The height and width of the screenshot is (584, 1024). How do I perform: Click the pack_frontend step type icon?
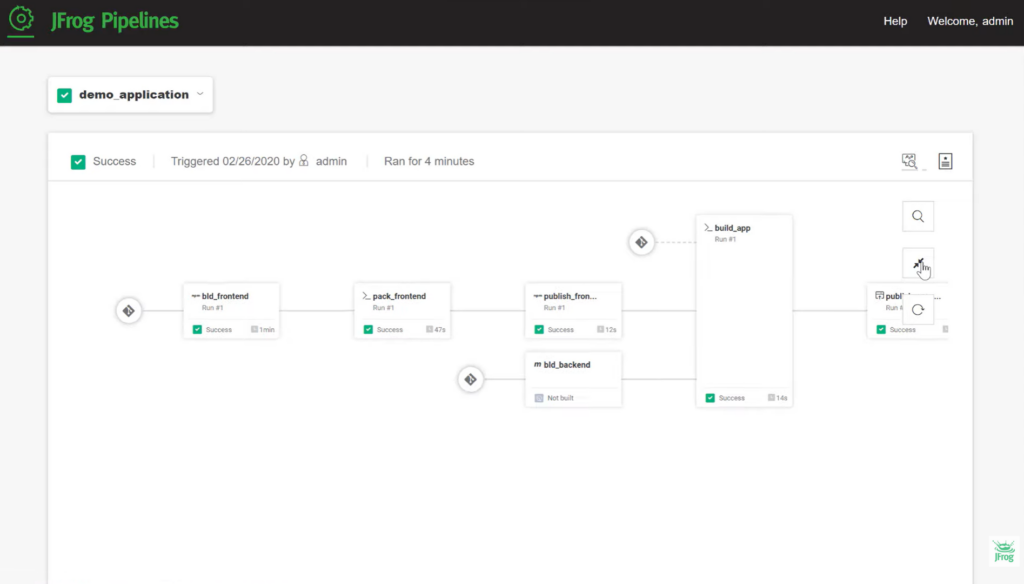point(366,296)
